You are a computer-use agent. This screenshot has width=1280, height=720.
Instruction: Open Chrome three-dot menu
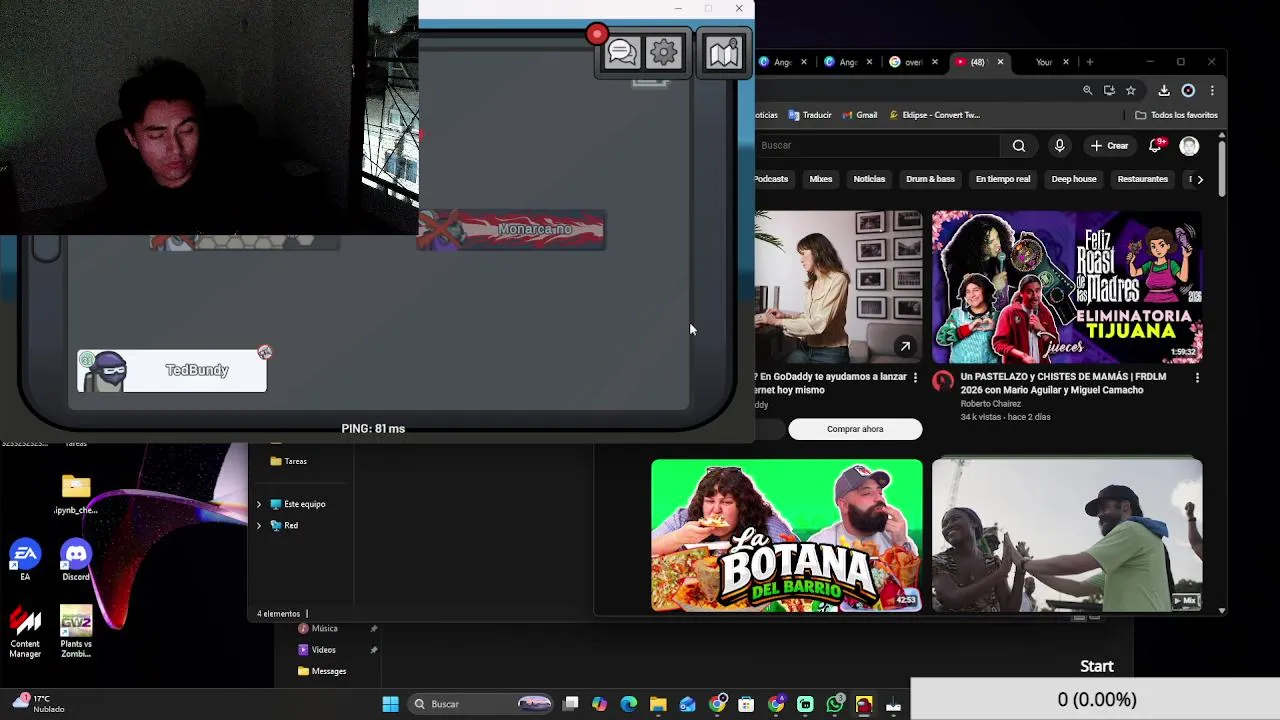pos(1212,90)
